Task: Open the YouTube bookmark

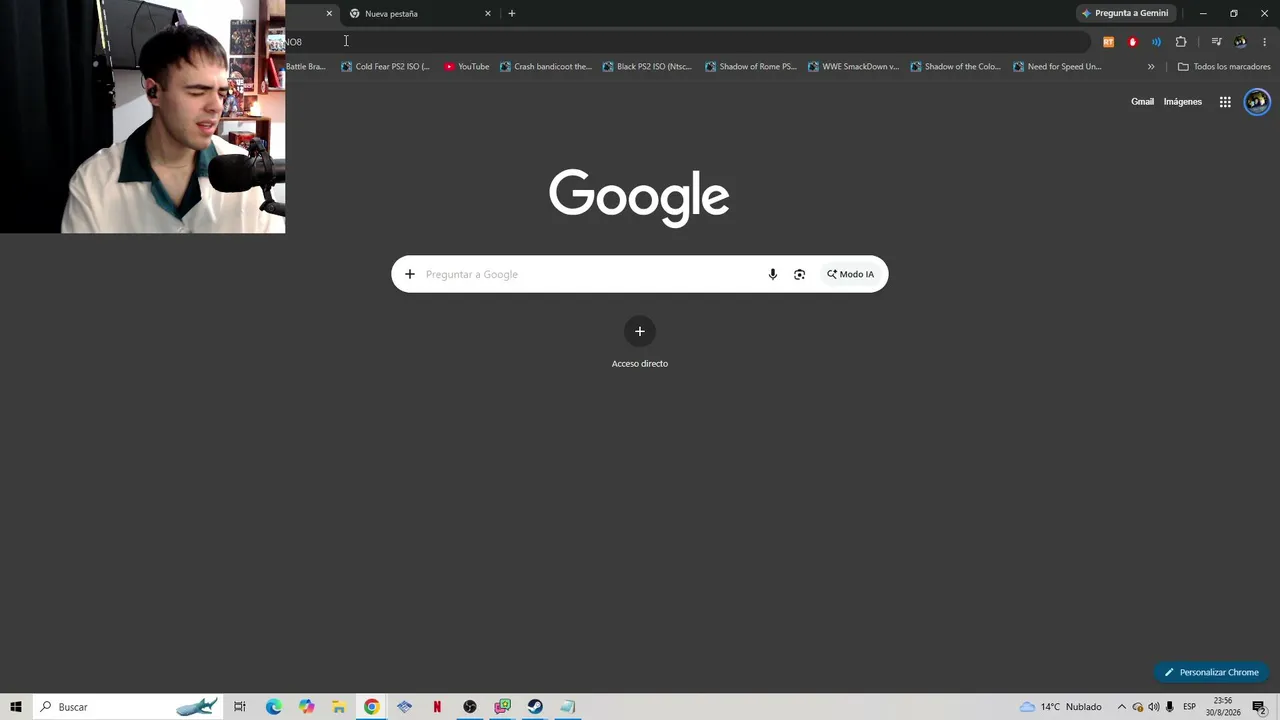Action: point(467,67)
